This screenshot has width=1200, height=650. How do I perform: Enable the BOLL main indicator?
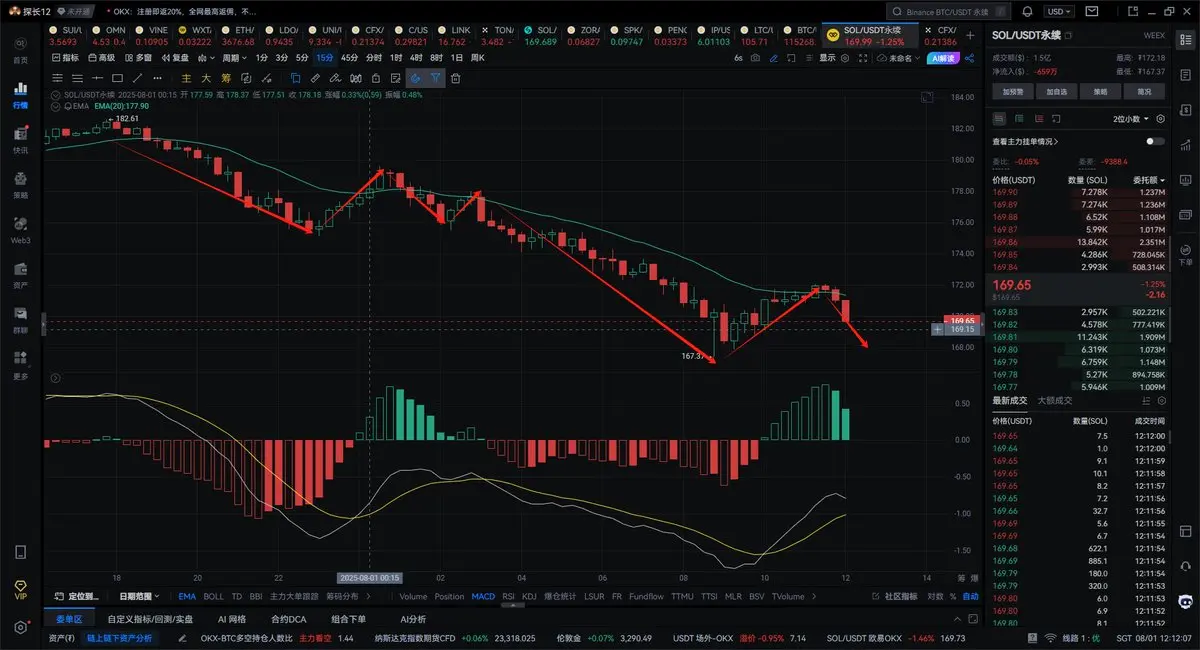click(213, 596)
